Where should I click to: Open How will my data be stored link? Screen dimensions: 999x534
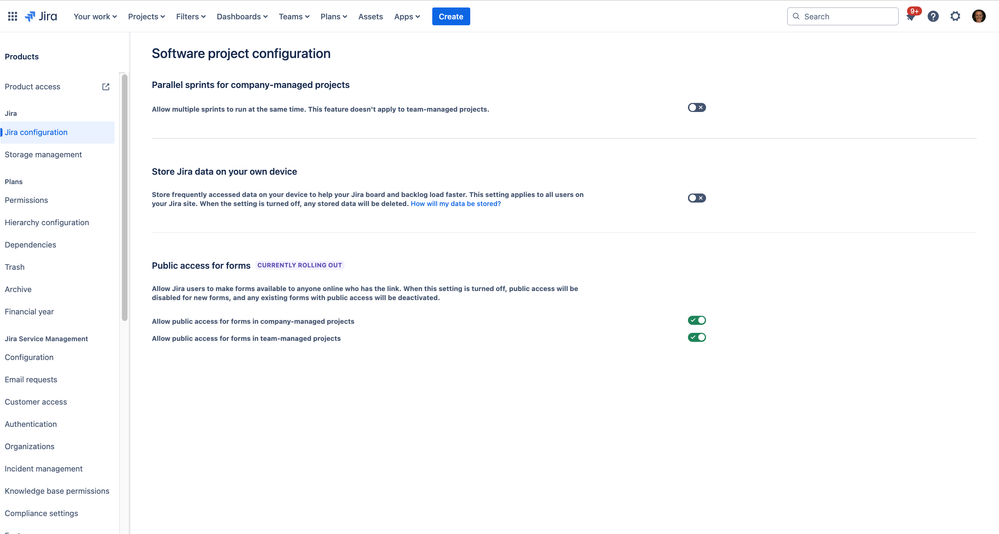tap(456, 204)
